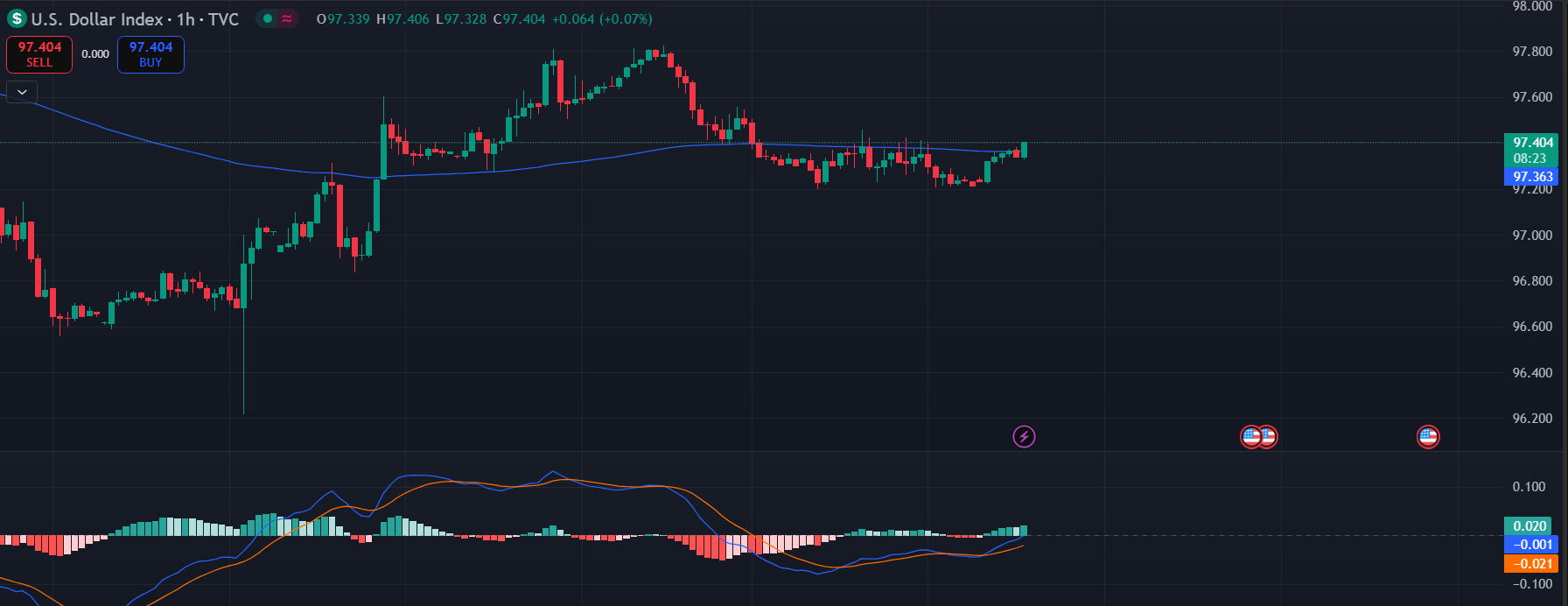Click the orange -0.021 signal line label
Image resolution: width=1568 pixels, height=606 pixels.
1532,564
